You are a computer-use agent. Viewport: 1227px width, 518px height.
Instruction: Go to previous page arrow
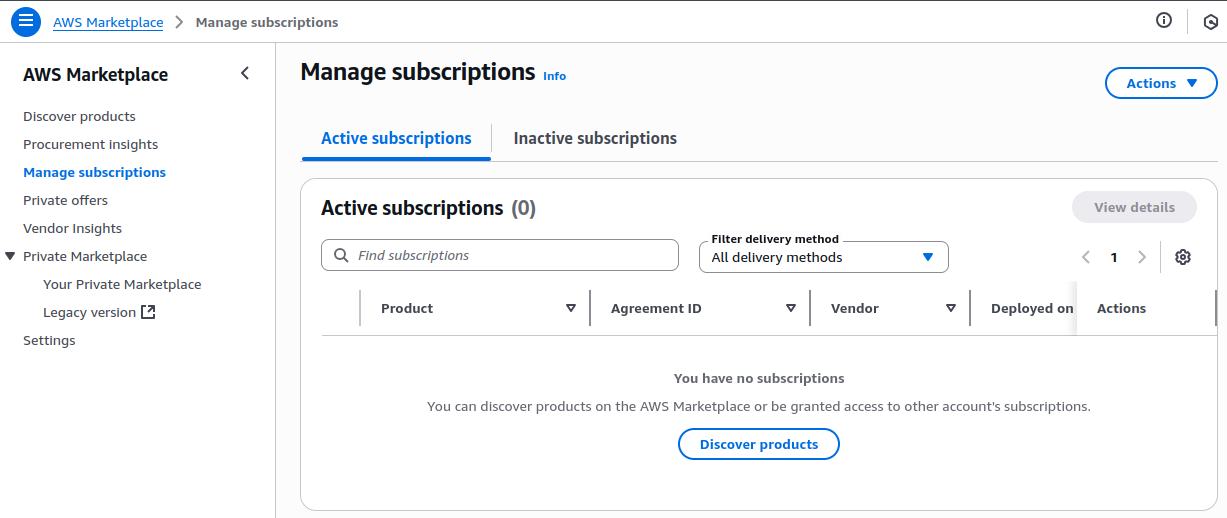(x=1086, y=257)
